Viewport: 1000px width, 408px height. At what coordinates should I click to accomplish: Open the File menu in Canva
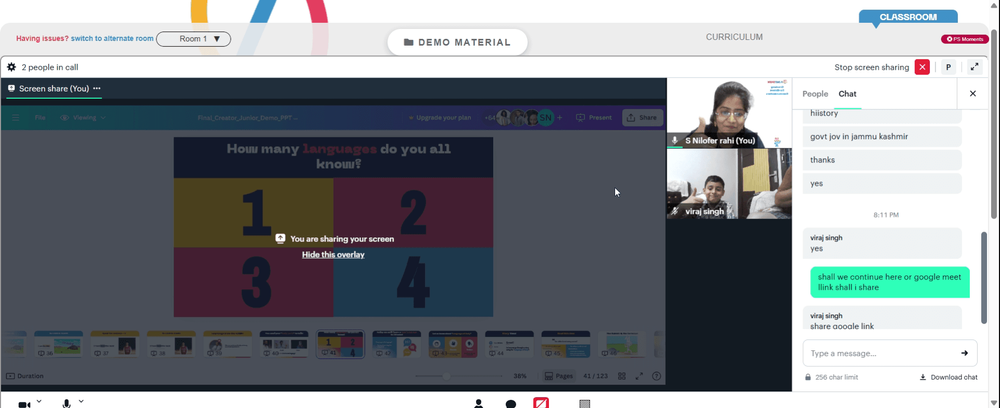click(40, 118)
